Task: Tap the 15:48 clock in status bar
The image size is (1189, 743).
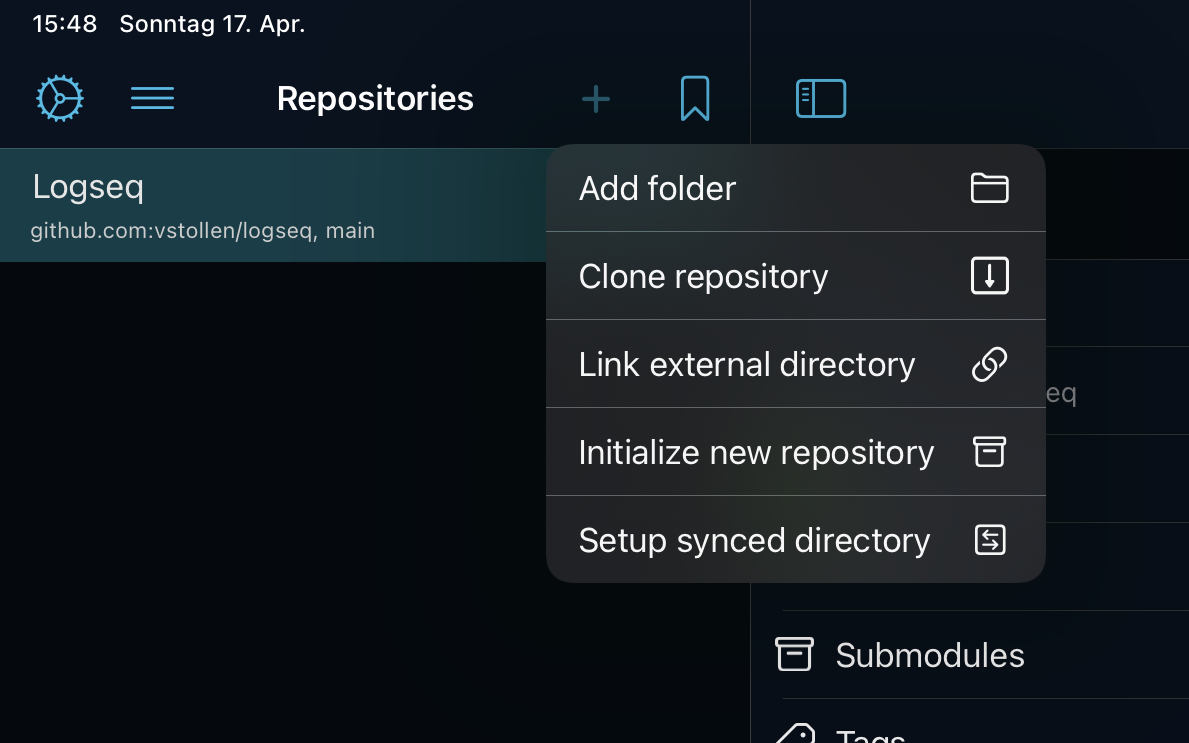Action: coord(64,24)
